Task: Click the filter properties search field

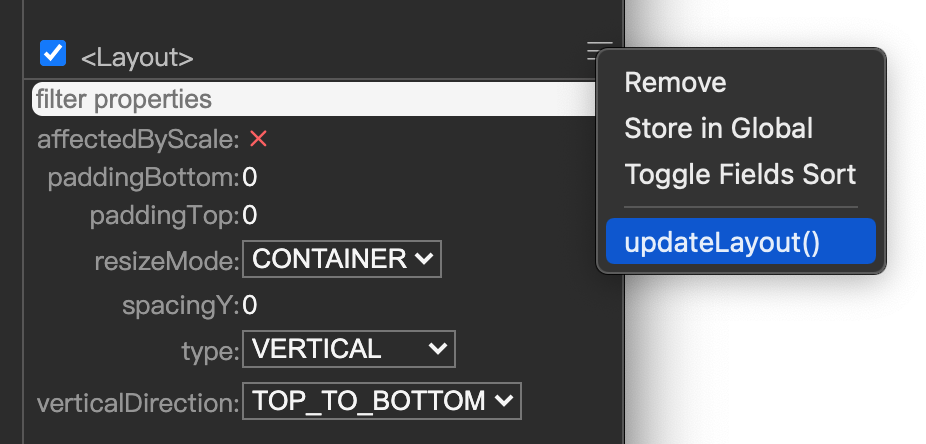Action: (310, 99)
